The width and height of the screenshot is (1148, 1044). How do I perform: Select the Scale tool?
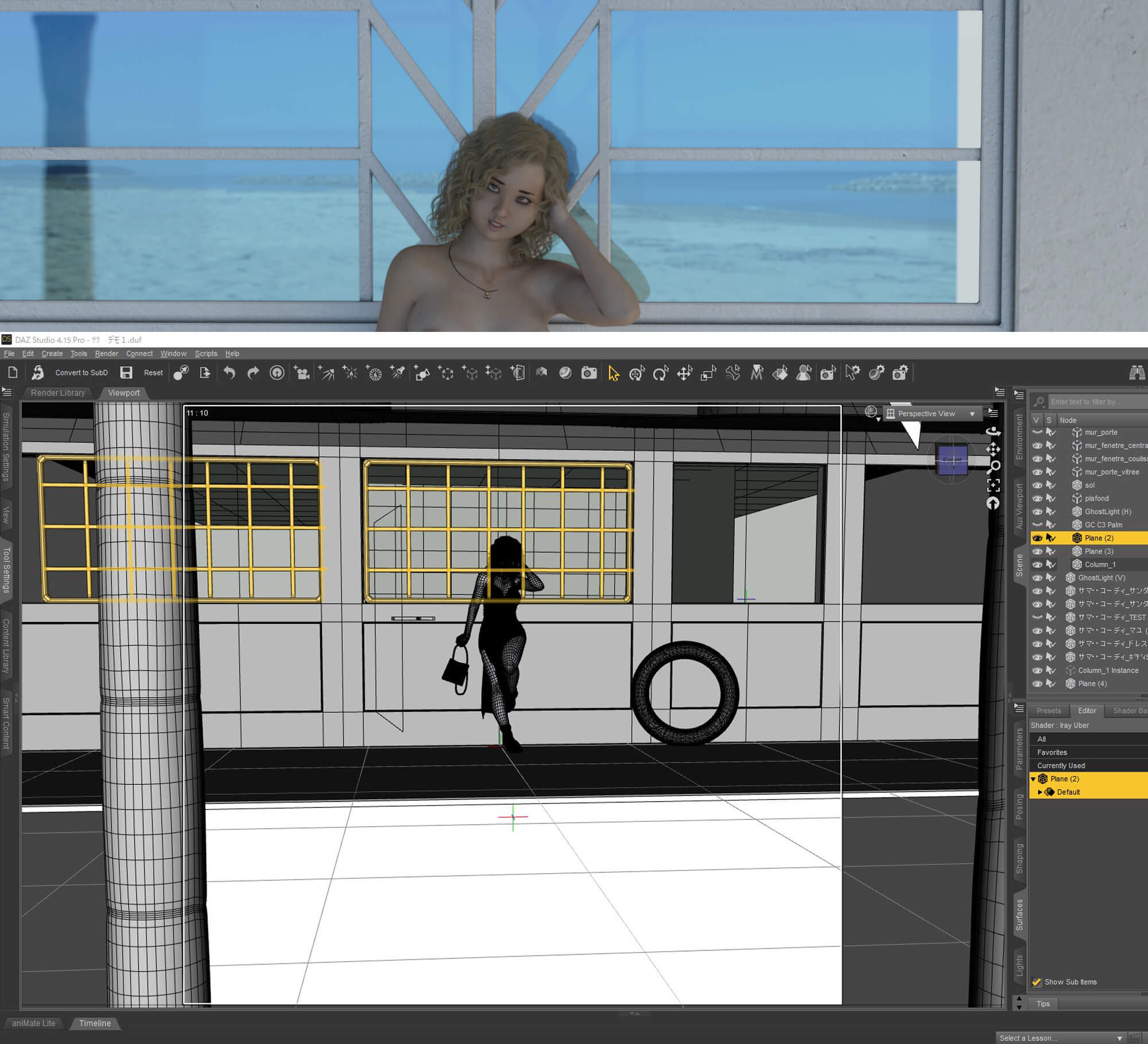(708, 373)
